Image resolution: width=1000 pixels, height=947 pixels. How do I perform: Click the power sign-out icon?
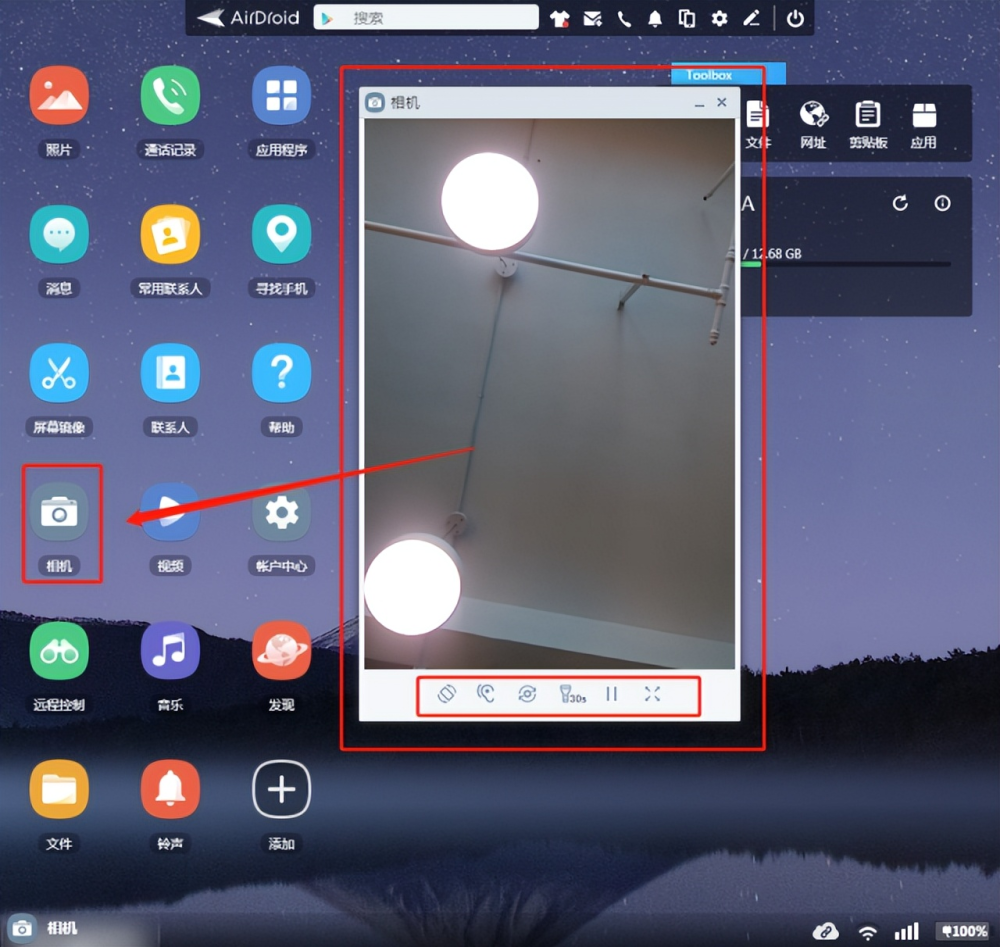click(795, 18)
